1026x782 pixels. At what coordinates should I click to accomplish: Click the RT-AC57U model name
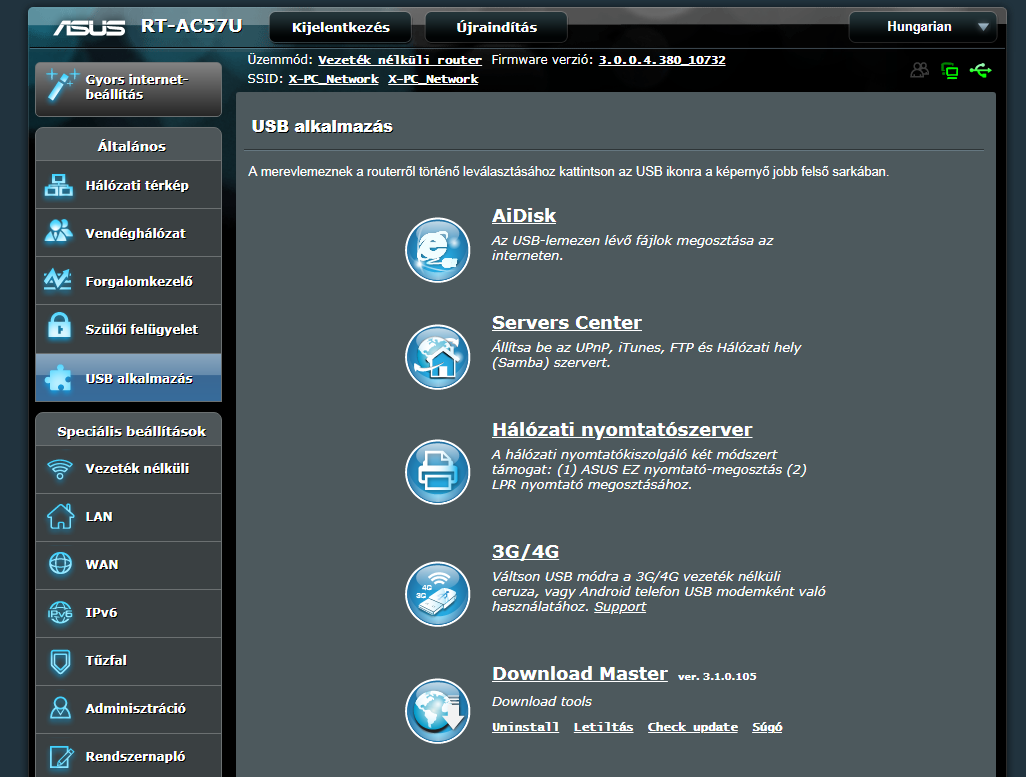192,26
